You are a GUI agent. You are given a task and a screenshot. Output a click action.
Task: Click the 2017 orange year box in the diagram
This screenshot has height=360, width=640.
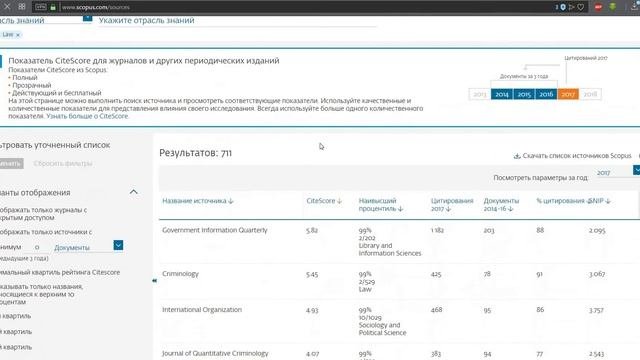point(568,94)
